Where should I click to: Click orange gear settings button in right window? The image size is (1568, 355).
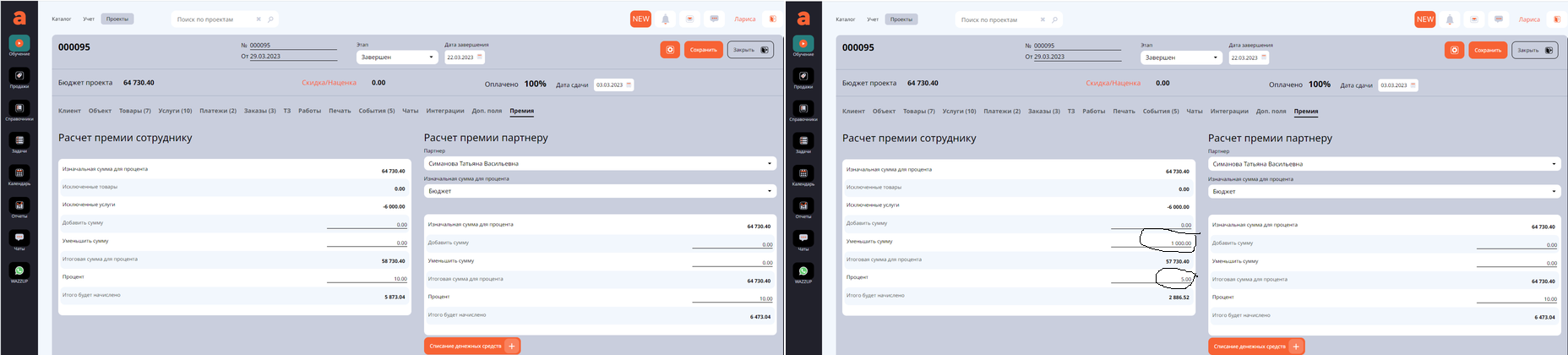tap(1454, 50)
